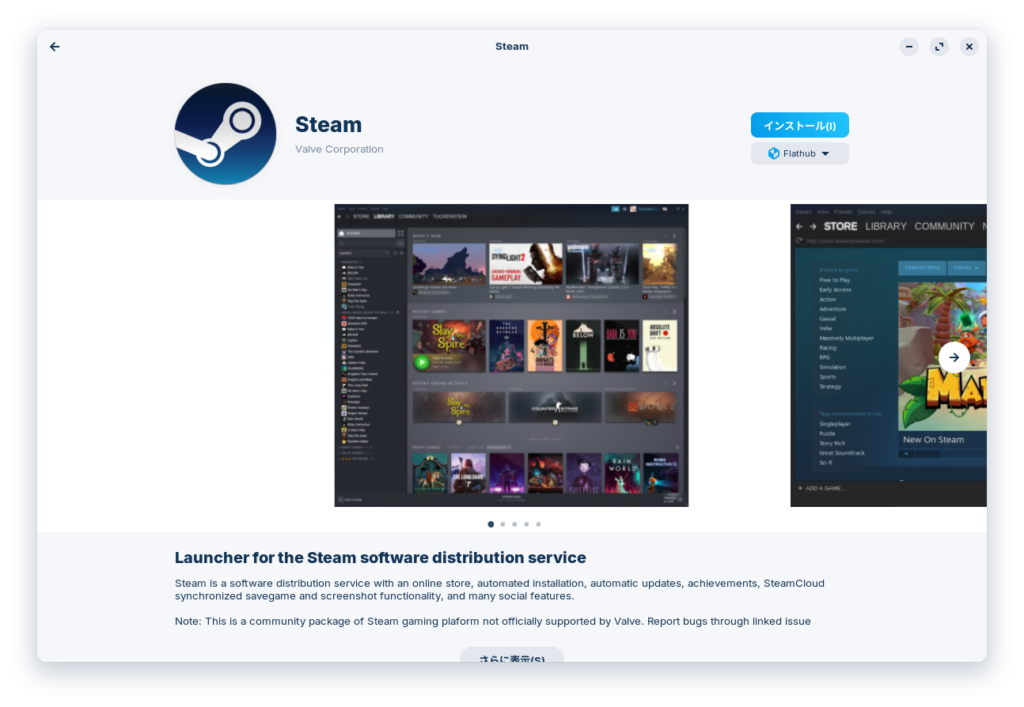The width and height of the screenshot is (1024, 707).
Task: Minimize the Steam details window
Action: click(x=908, y=46)
